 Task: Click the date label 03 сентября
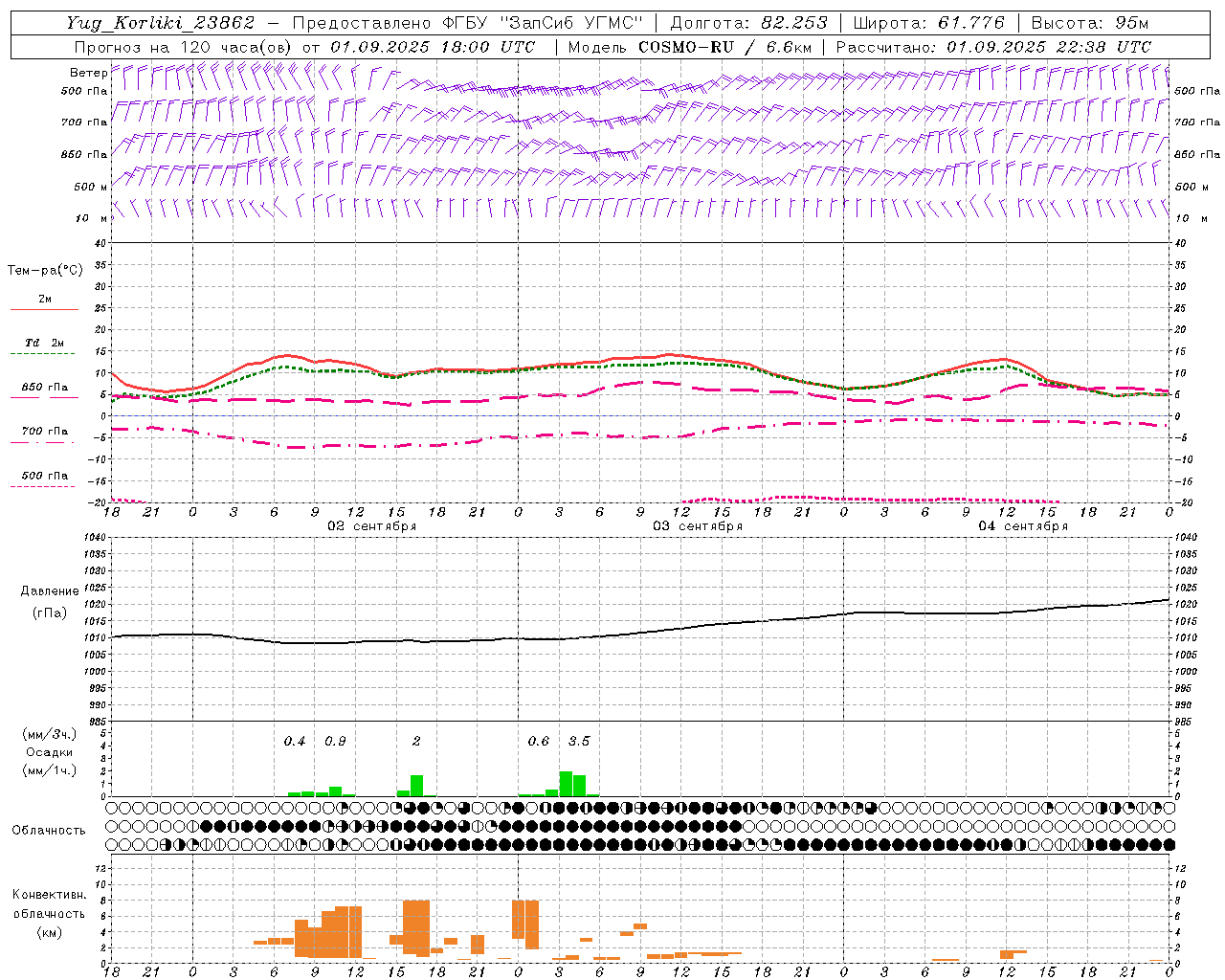coord(698,526)
